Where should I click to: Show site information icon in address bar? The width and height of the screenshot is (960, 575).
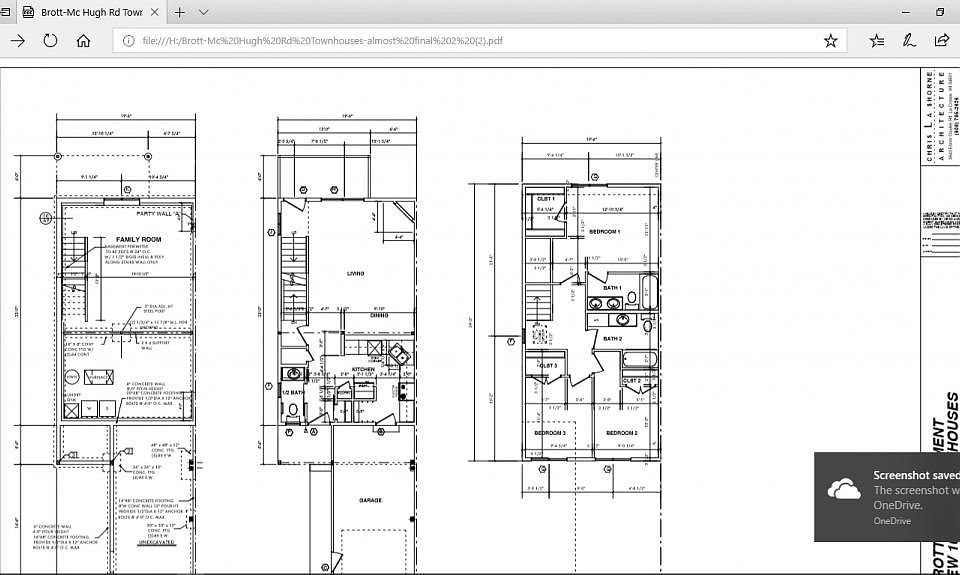click(127, 41)
